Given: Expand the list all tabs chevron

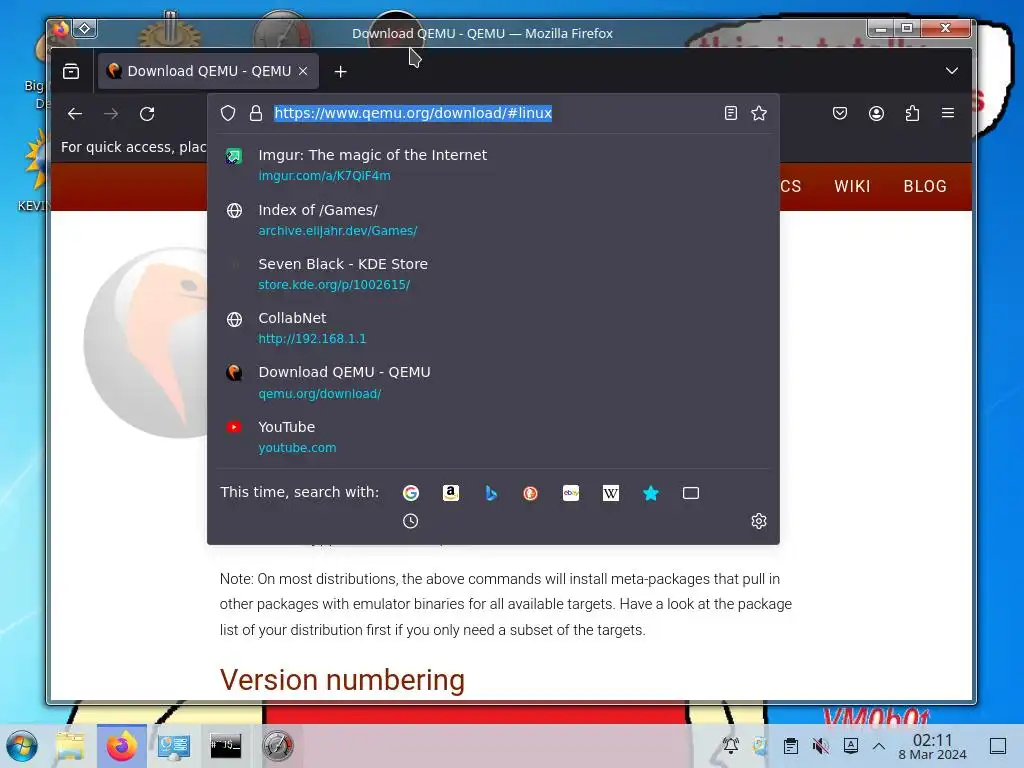Looking at the screenshot, I should point(952,71).
